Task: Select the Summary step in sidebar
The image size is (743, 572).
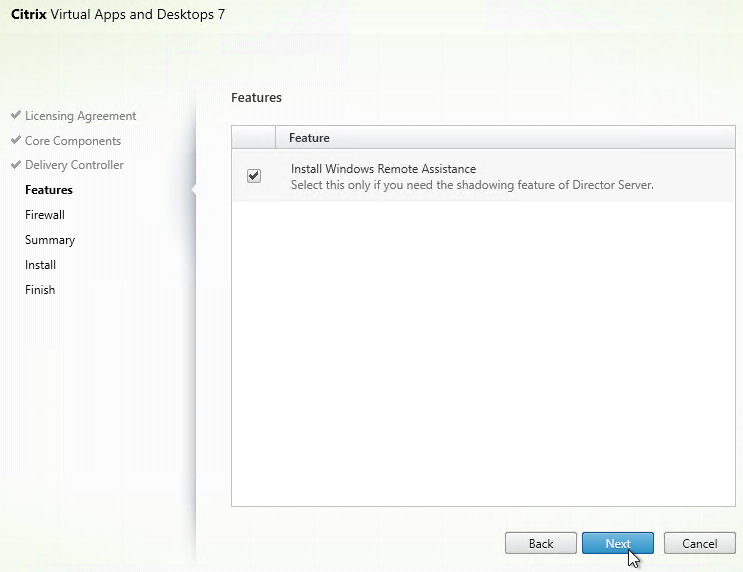Action: (x=50, y=240)
